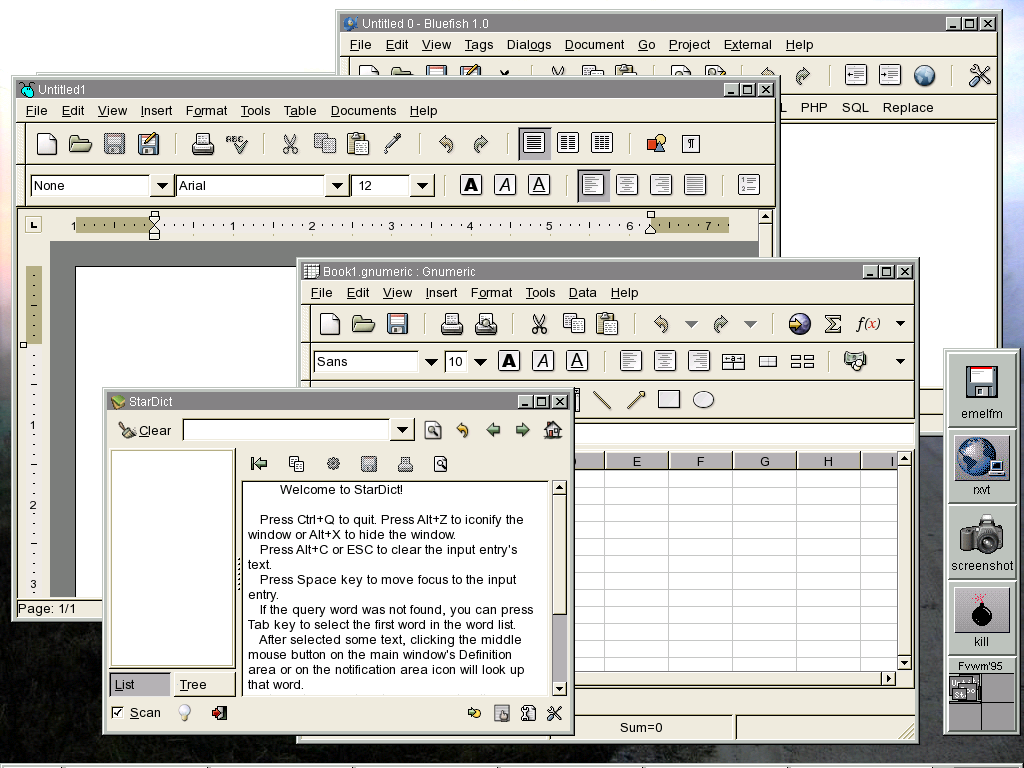Screen dimensions: 1024x768
Task: Open font size 12 dropdown
Action: coord(423,185)
